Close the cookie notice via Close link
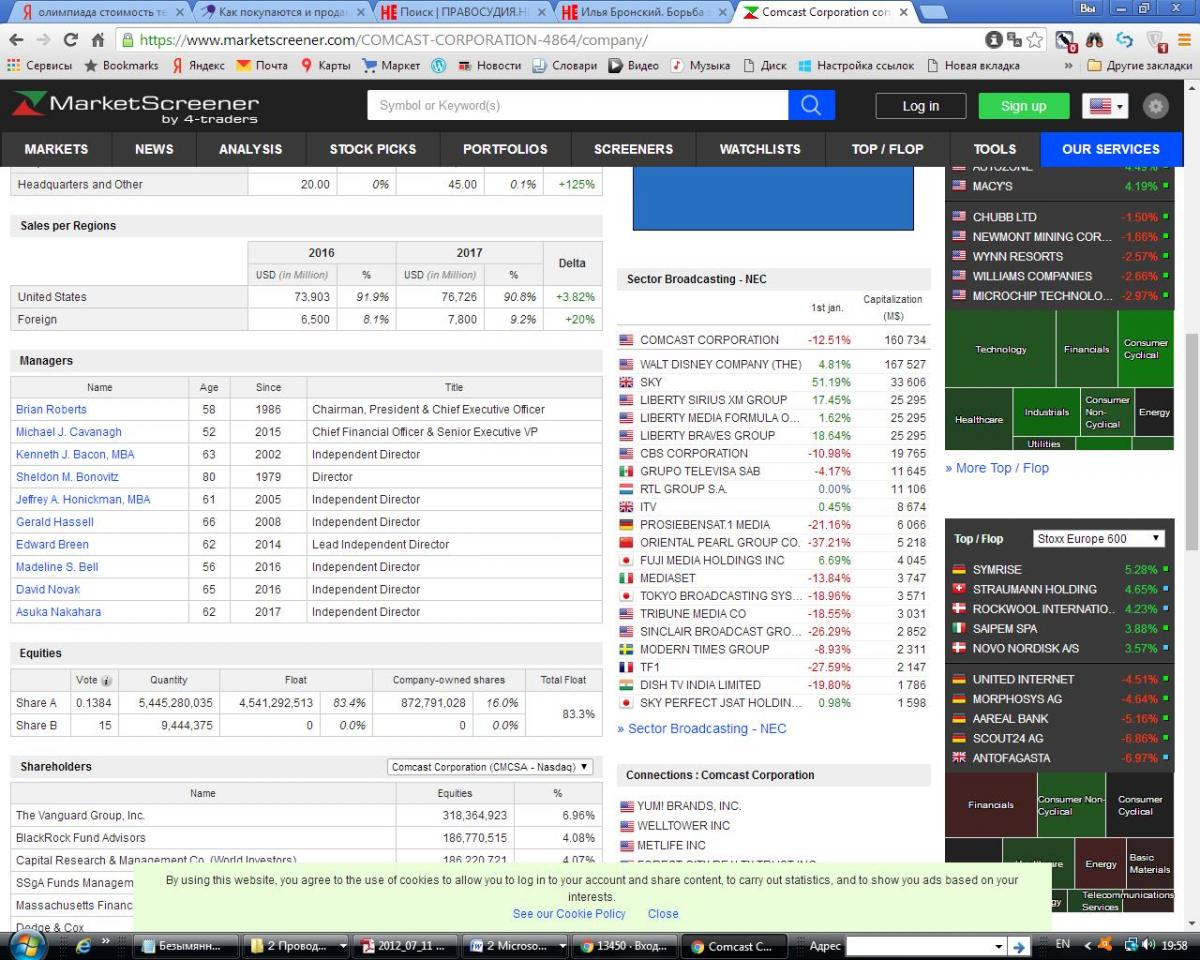The image size is (1200, 960). [x=663, y=914]
